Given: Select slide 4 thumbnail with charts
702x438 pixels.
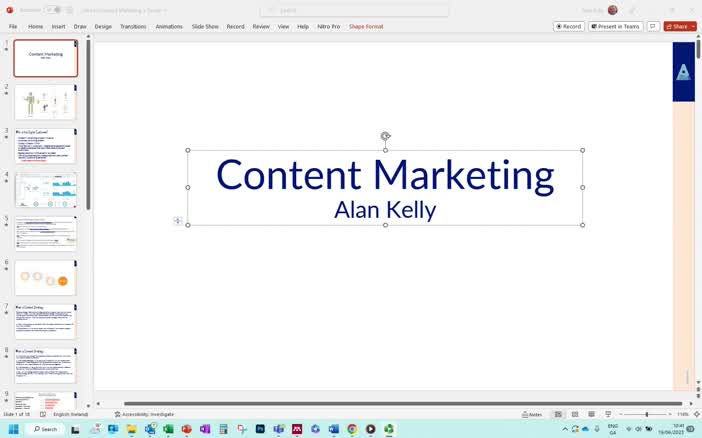Looking at the screenshot, I should (46, 190).
